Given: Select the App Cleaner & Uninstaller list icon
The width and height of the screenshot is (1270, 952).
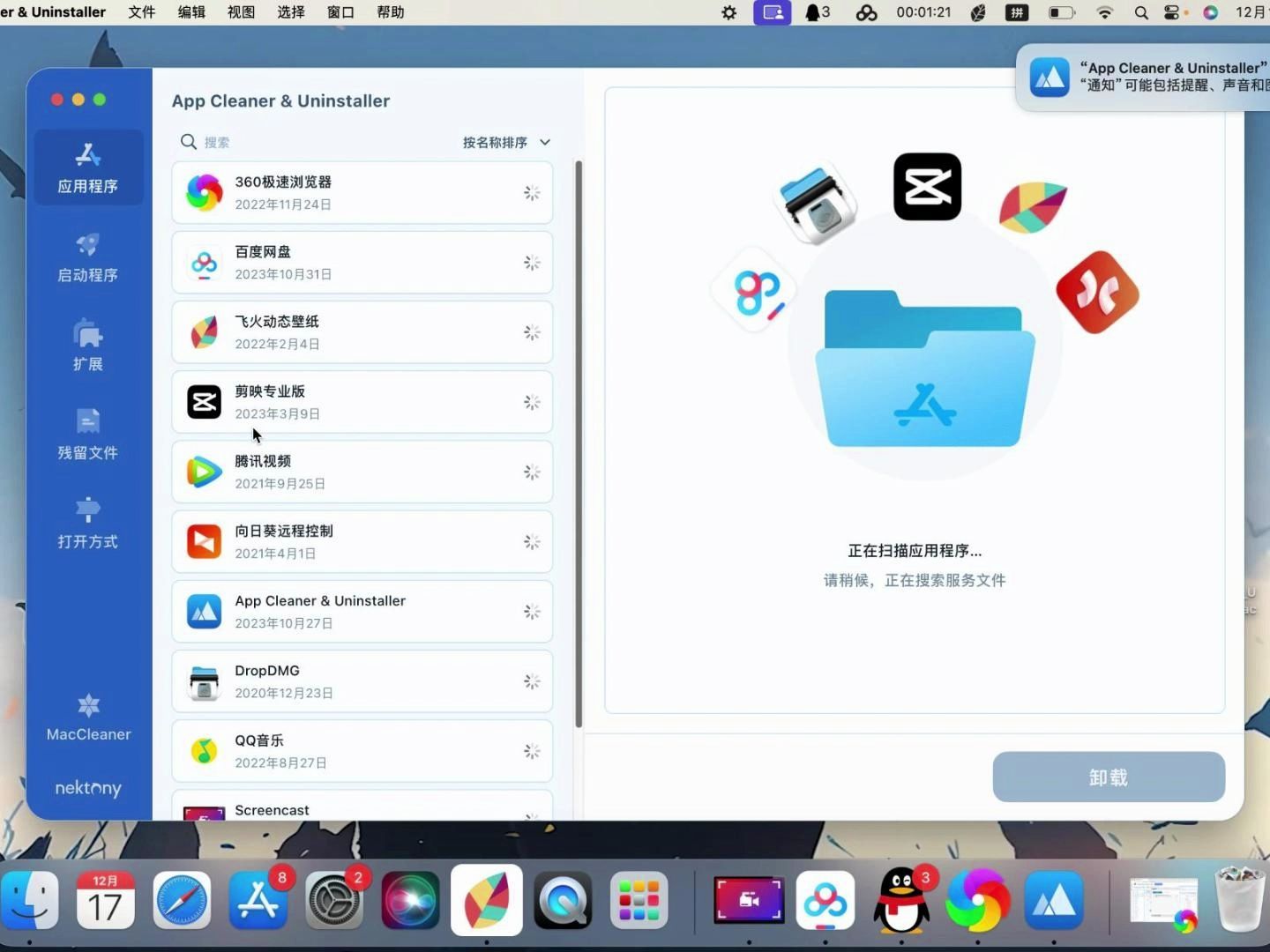Looking at the screenshot, I should click(204, 611).
